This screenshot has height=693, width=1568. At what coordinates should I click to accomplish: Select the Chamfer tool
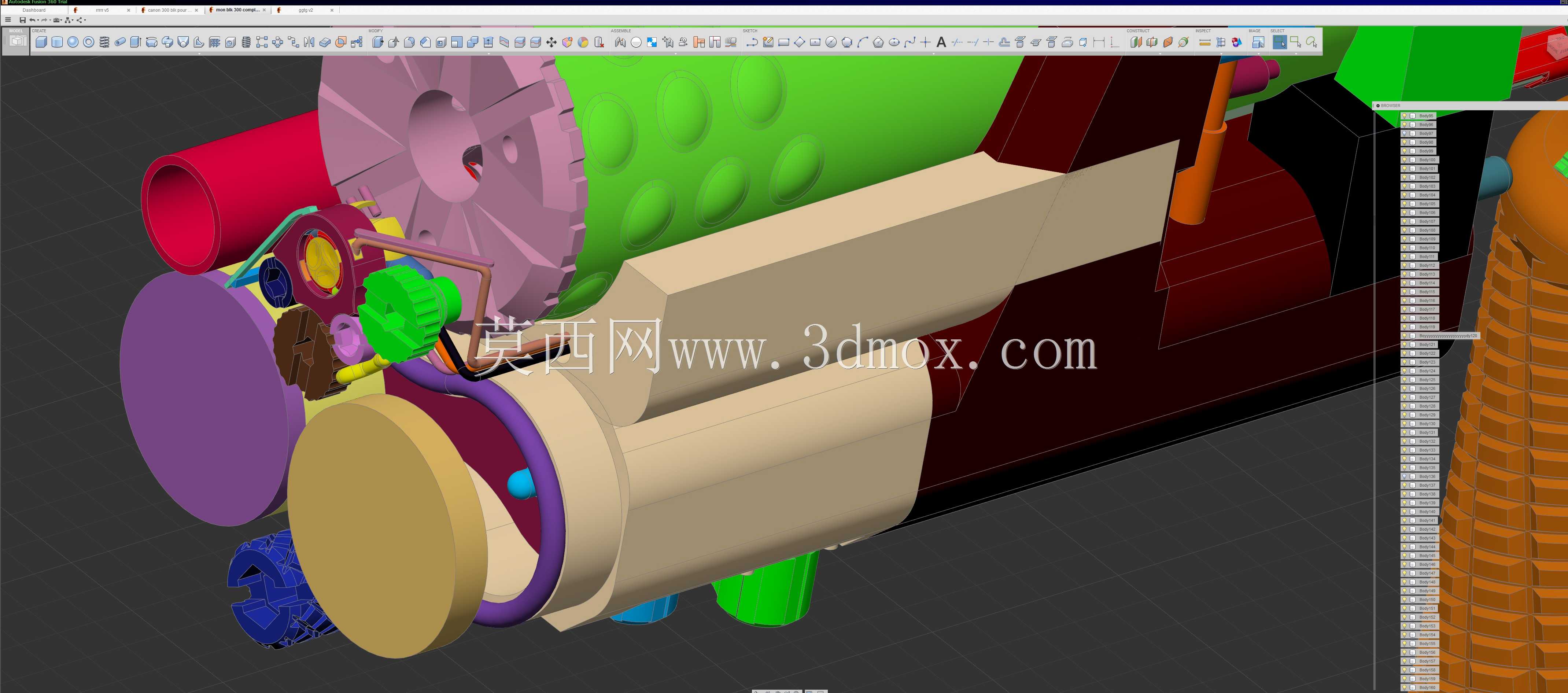(x=425, y=42)
